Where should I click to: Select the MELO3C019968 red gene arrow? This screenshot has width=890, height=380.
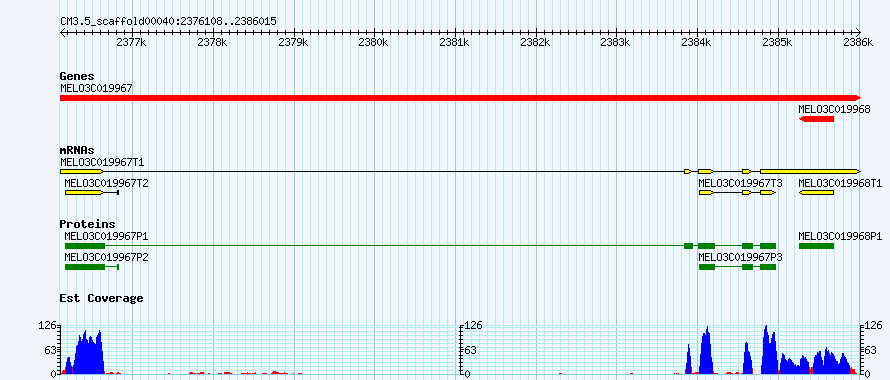(x=816, y=119)
